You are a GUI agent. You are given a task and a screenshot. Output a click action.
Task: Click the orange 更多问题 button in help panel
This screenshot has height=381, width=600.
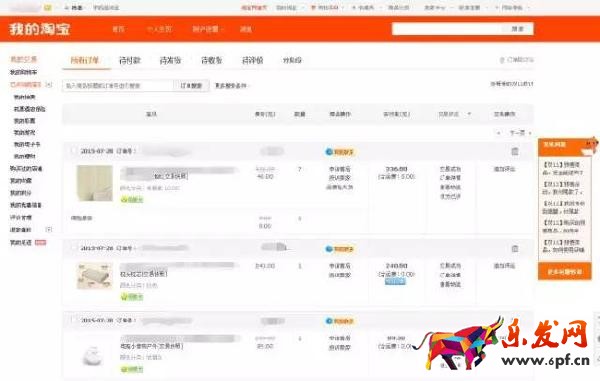tap(565, 272)
